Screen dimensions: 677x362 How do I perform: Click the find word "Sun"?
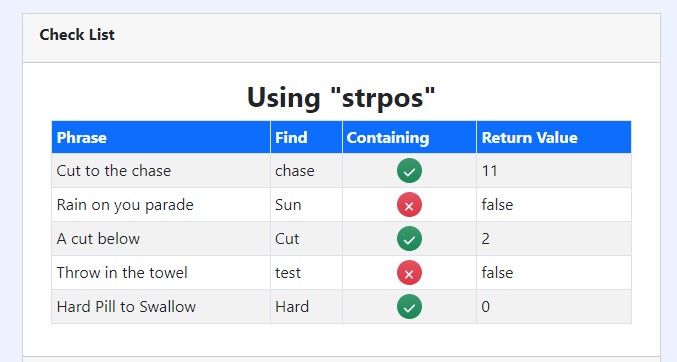(x=288, y=205)
